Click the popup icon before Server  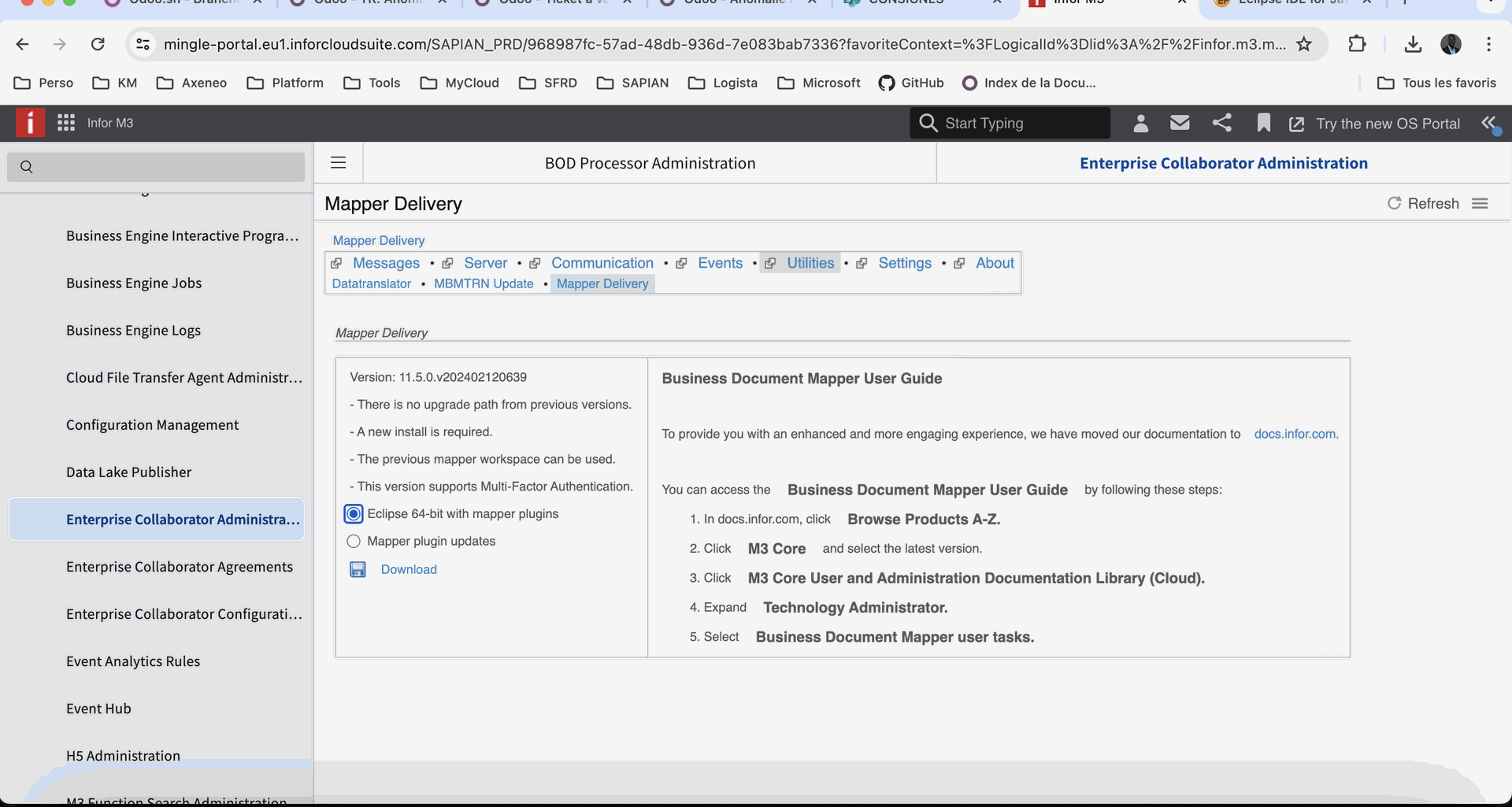(x=447, y=263)
